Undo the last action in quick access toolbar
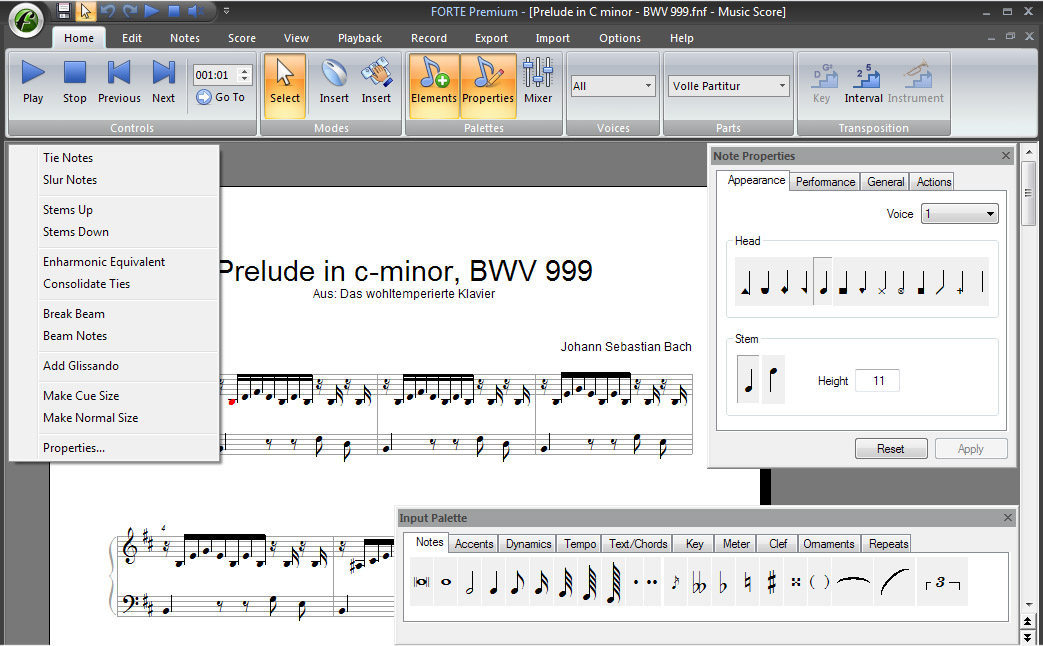 click(x=108, y=11)
